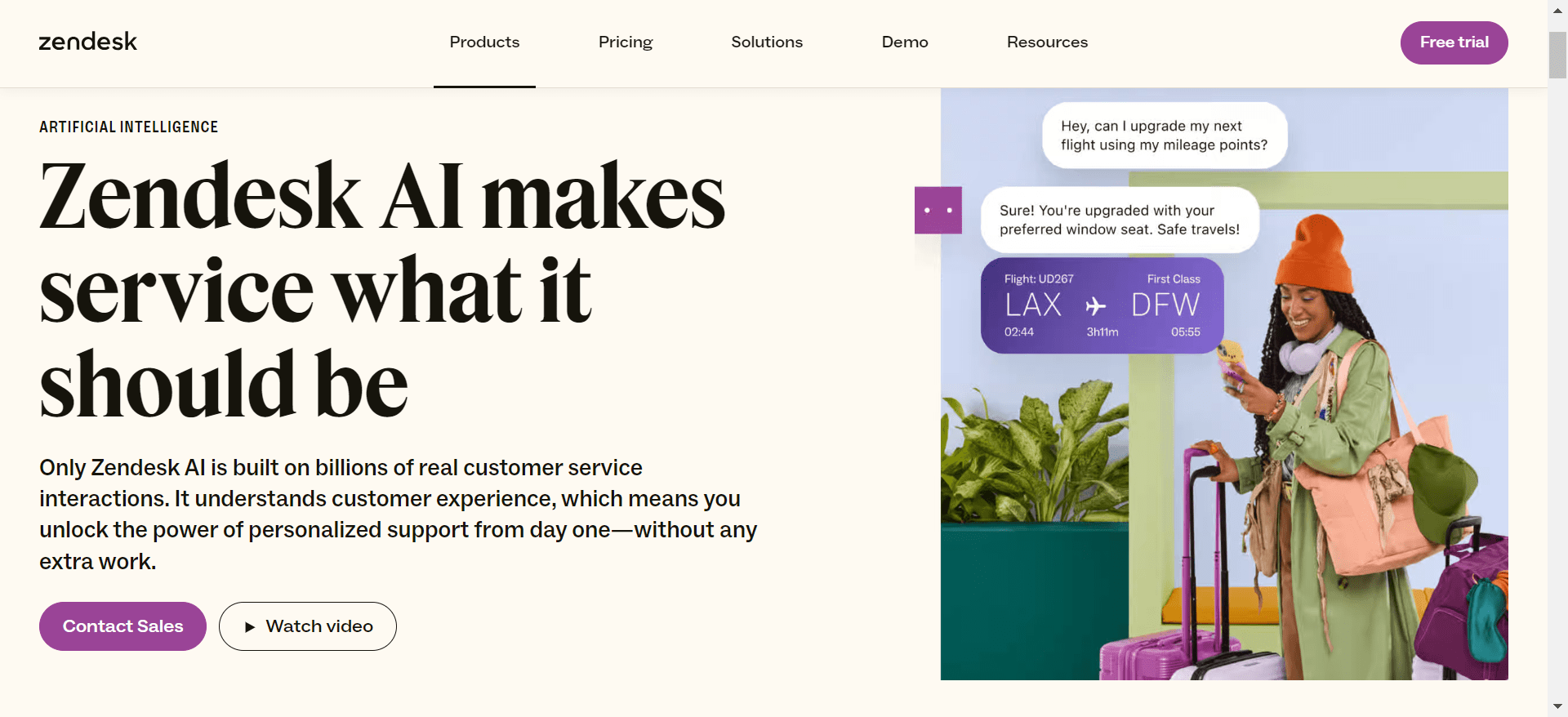Click the 'Flight: UD267' text
Viewport: 1568px width, 717px height.
click(1039, 279)
